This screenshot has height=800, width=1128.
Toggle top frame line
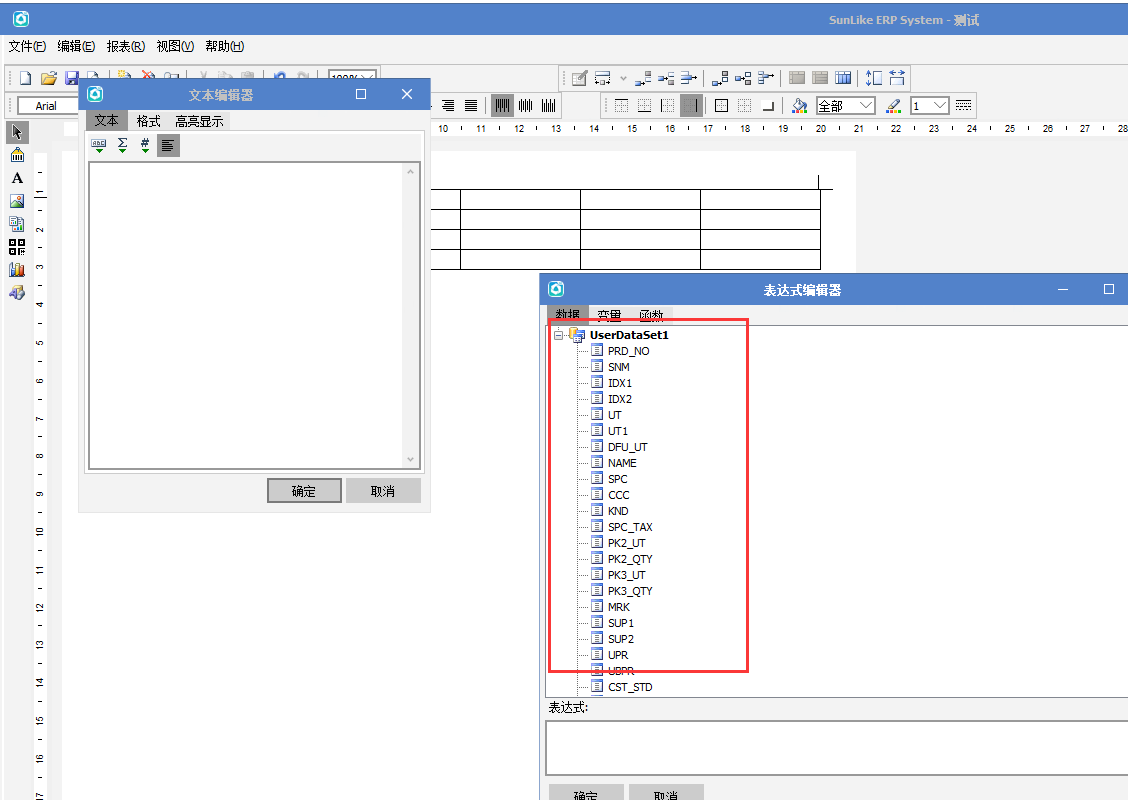tap(622, 106)
